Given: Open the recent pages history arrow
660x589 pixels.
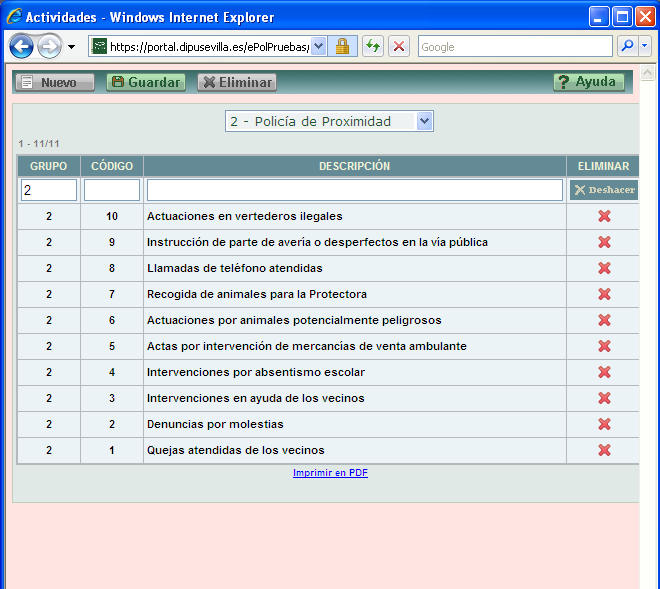Looking at the screenshot, I should (x=72, y=47).
